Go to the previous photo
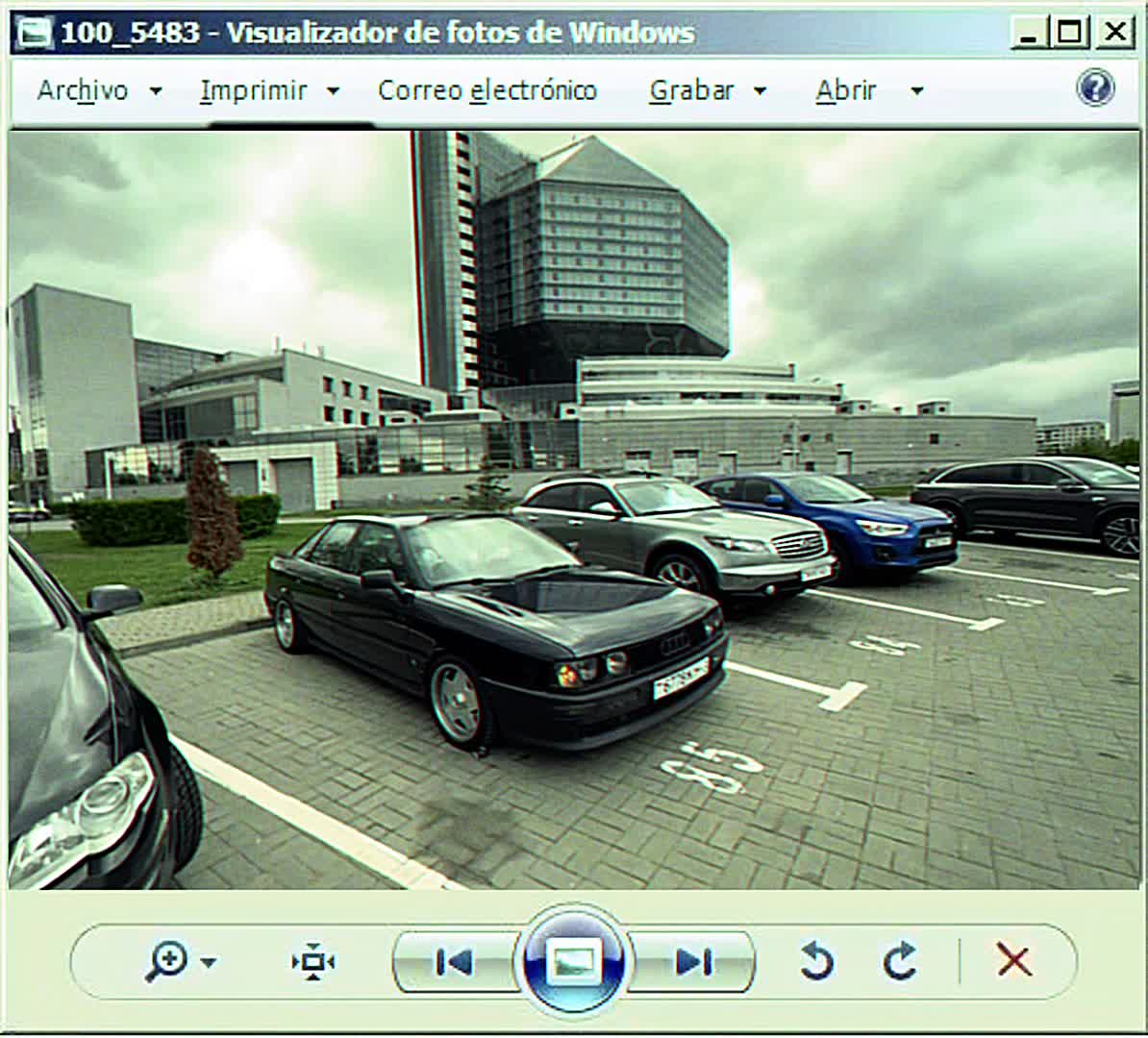This screenshot has width=1148, height=1038. point(454,962)
